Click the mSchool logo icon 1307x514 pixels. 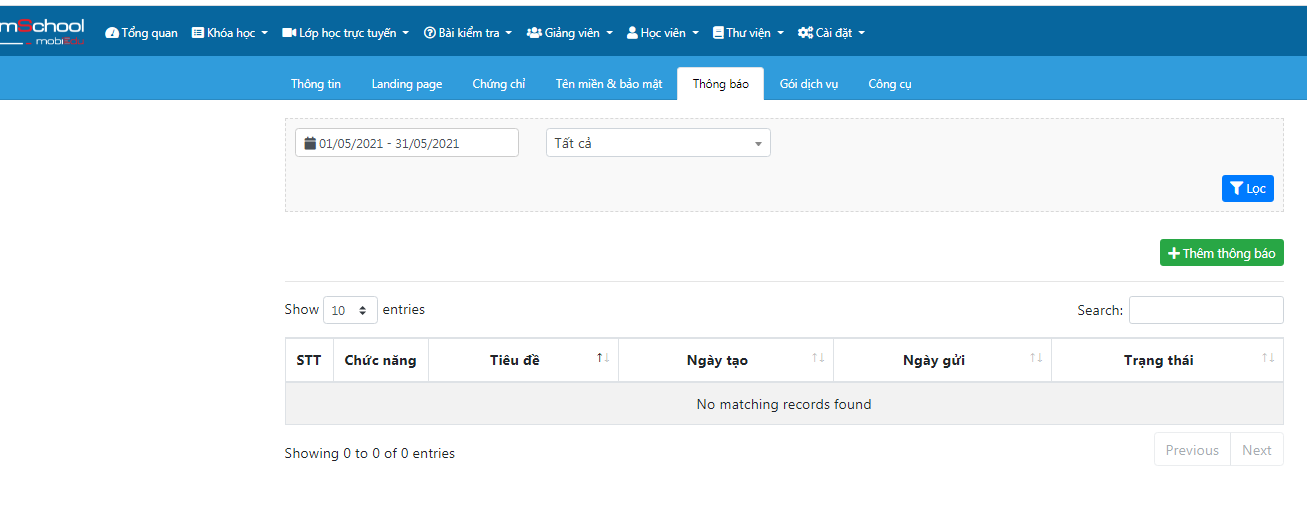point(42,32)
